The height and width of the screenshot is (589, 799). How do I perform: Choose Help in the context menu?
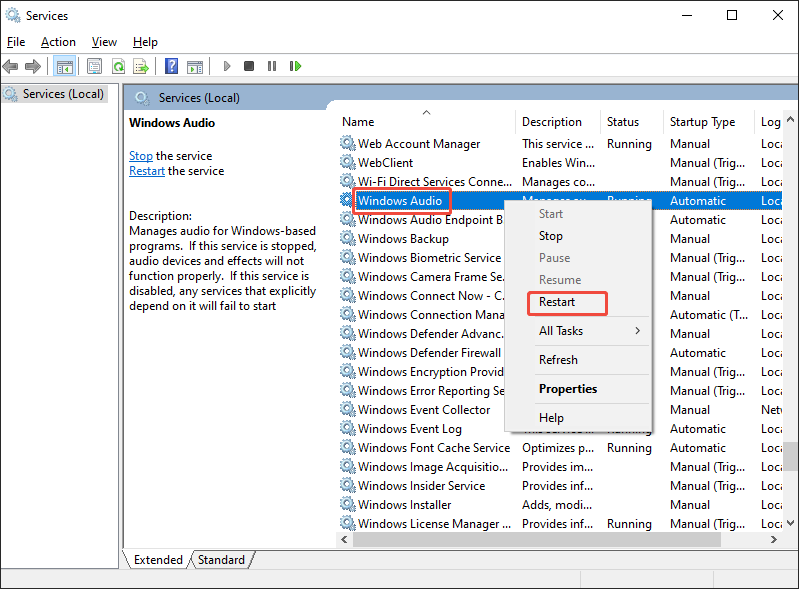coord(578,418)
